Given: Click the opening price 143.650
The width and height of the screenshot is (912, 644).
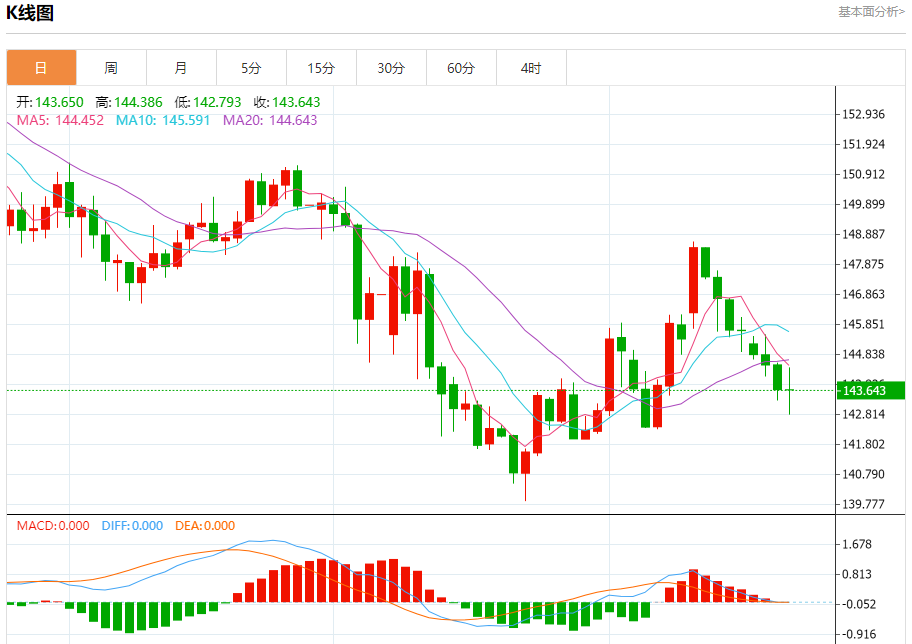Looking at the screenshot, I should click(x=59, y=102).
